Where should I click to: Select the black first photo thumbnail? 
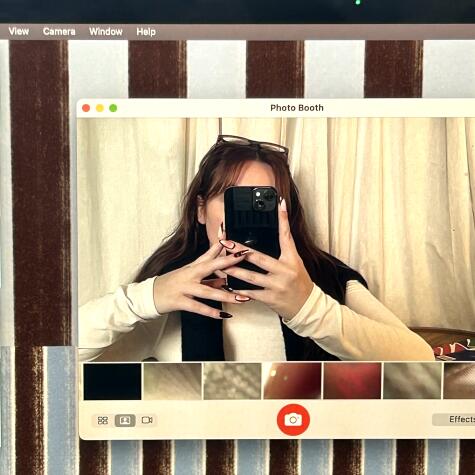112,381
